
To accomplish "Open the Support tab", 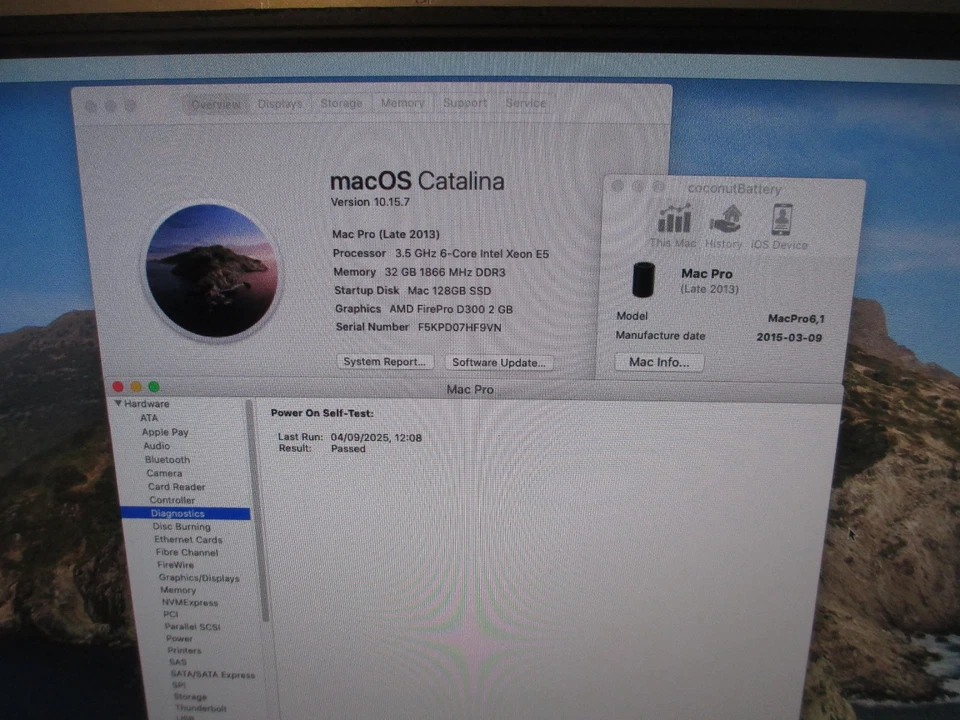I will click(x=464, y=103).
